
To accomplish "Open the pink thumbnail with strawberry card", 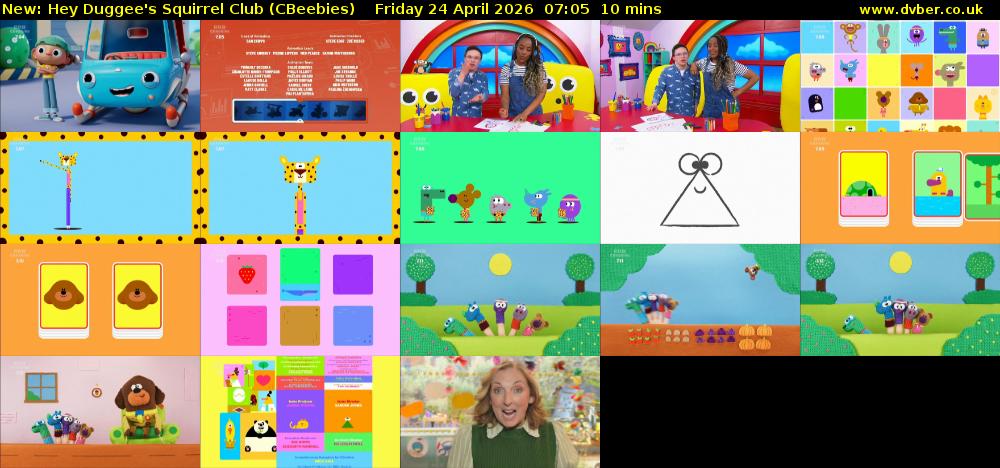I will pos(300,300).
